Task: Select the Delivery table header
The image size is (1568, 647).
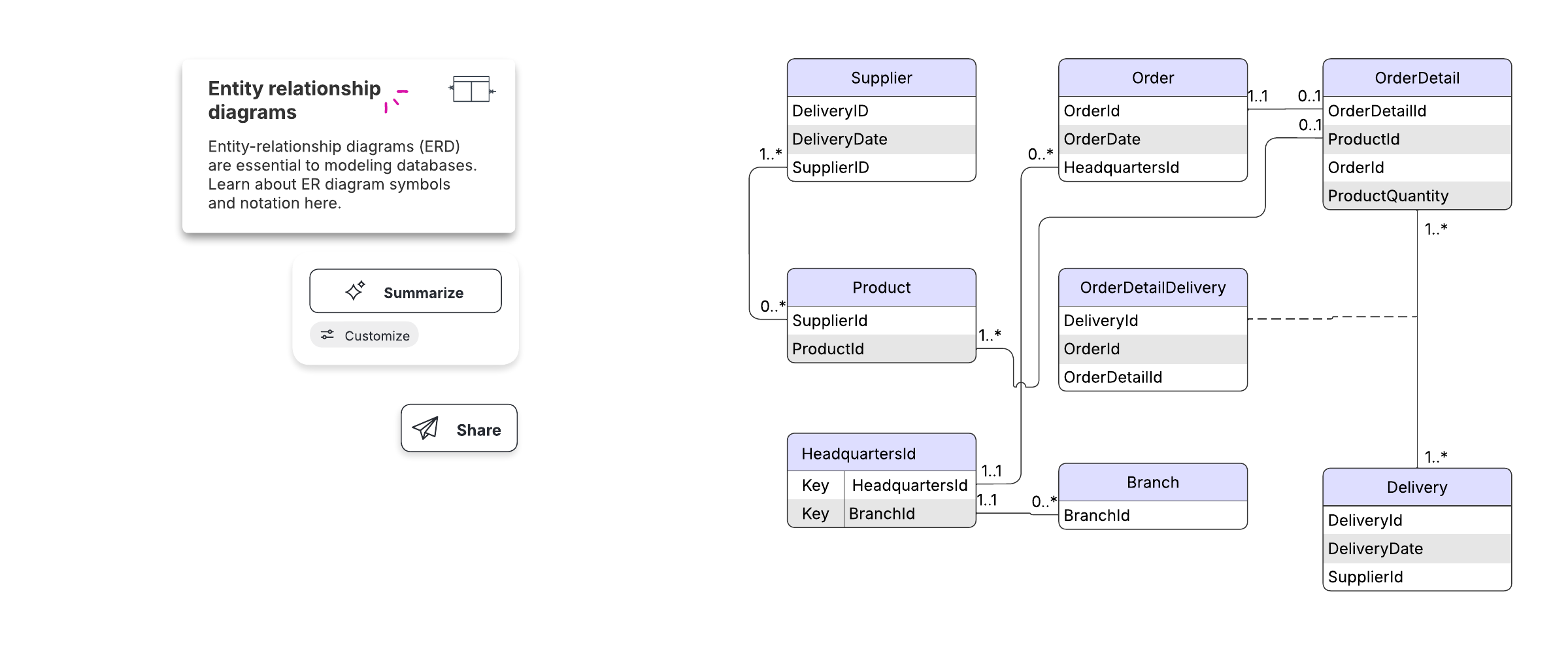Action: [1416, 487]
